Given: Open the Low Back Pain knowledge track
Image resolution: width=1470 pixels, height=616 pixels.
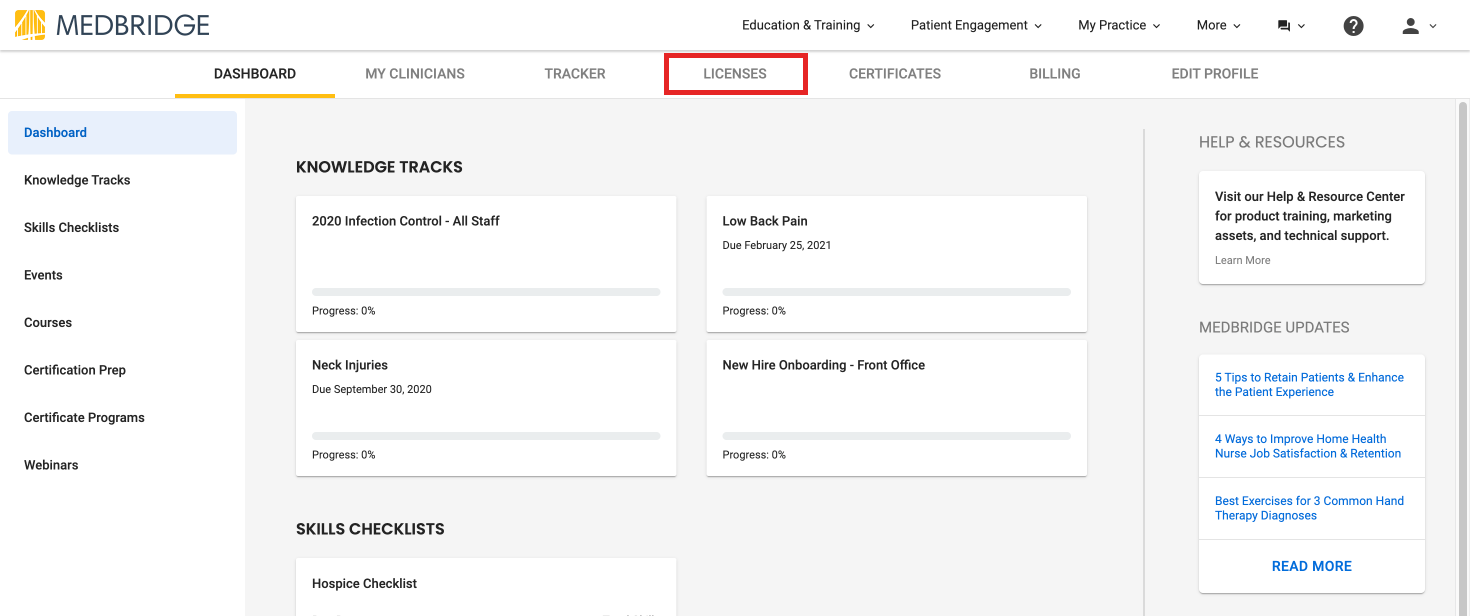Looking at the screenshot, I should pyautogui.click(x=896, y=264).
